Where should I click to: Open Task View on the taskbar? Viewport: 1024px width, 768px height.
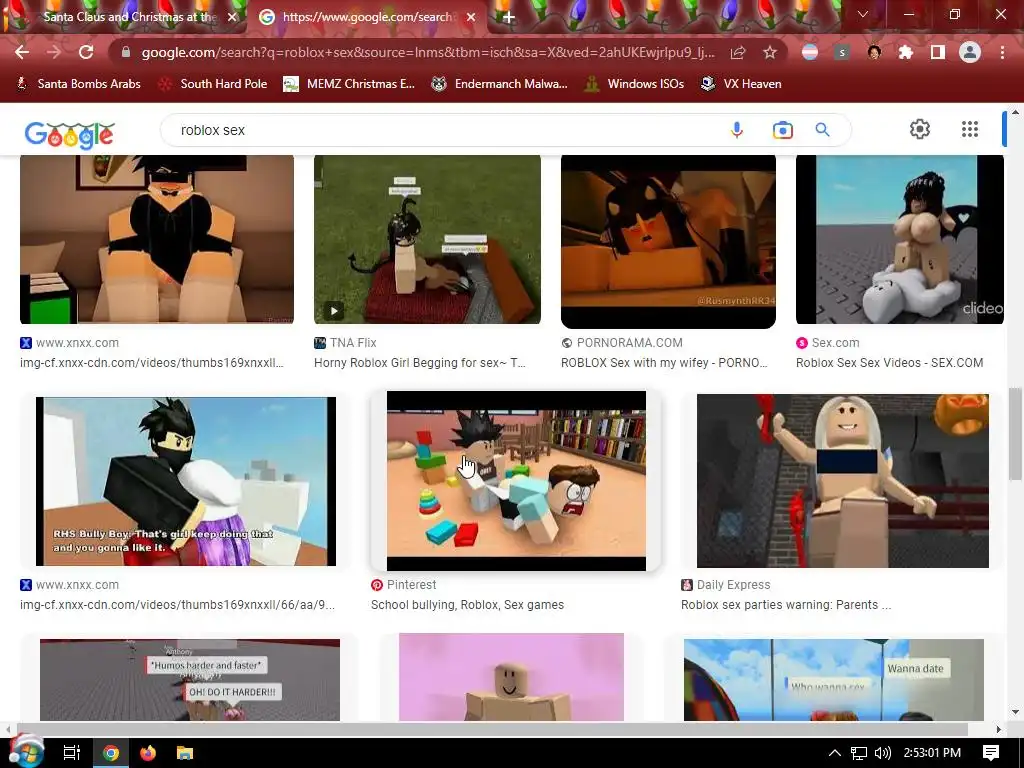71,753
